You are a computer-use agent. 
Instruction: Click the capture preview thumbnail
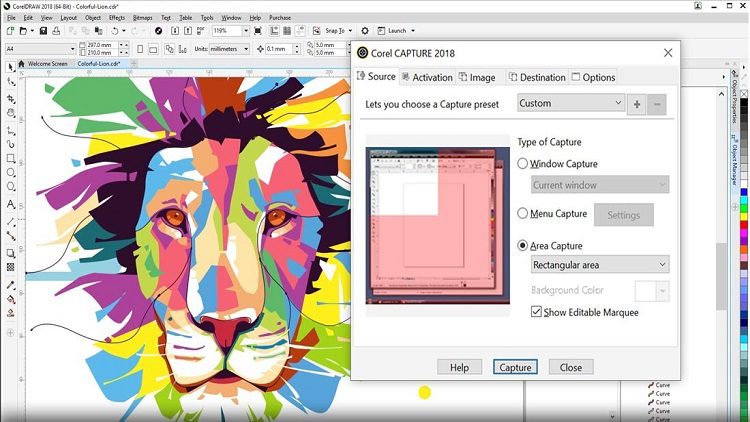tap(438, 226)
